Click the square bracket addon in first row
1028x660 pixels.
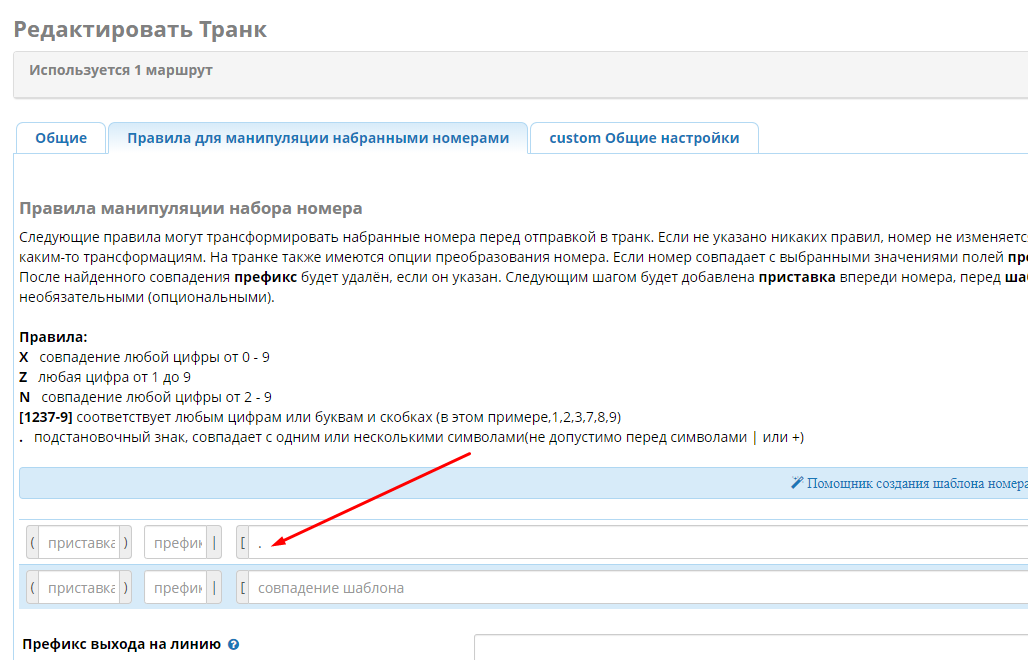click(x=242, y=543)
